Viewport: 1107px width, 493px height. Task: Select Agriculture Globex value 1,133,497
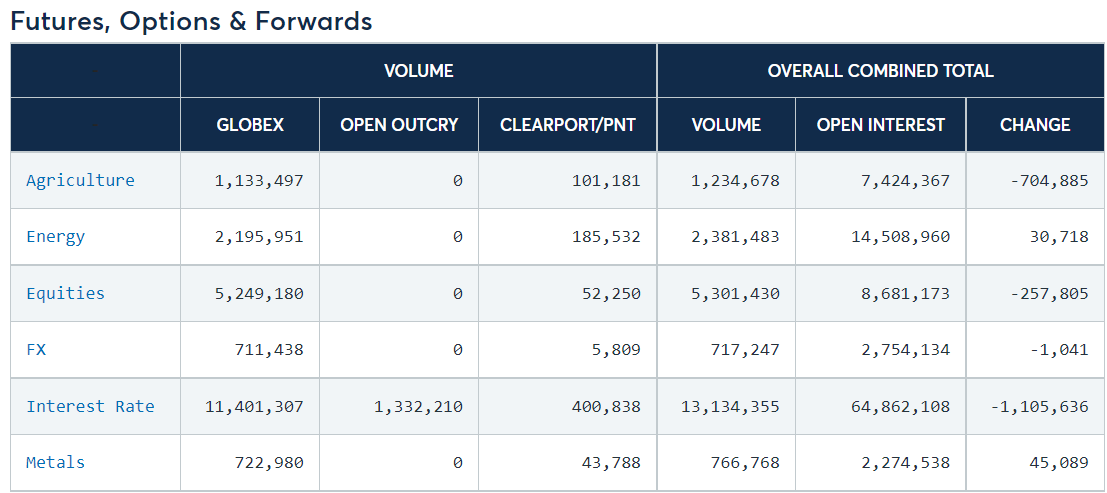pos(259,181)
